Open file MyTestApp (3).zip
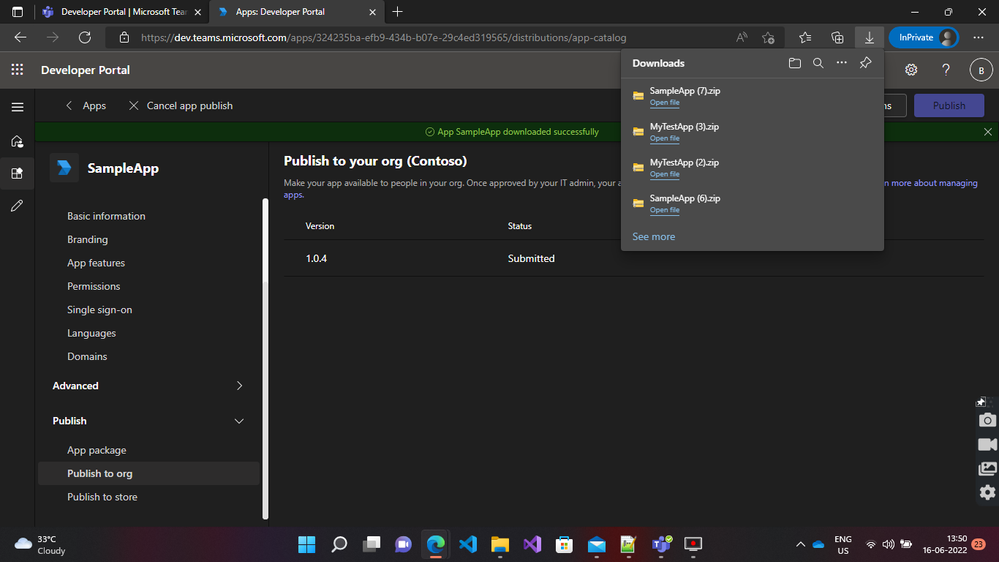The width and height of the screenshot is (999, 562). pyautogui.click(x=665, y=138)
